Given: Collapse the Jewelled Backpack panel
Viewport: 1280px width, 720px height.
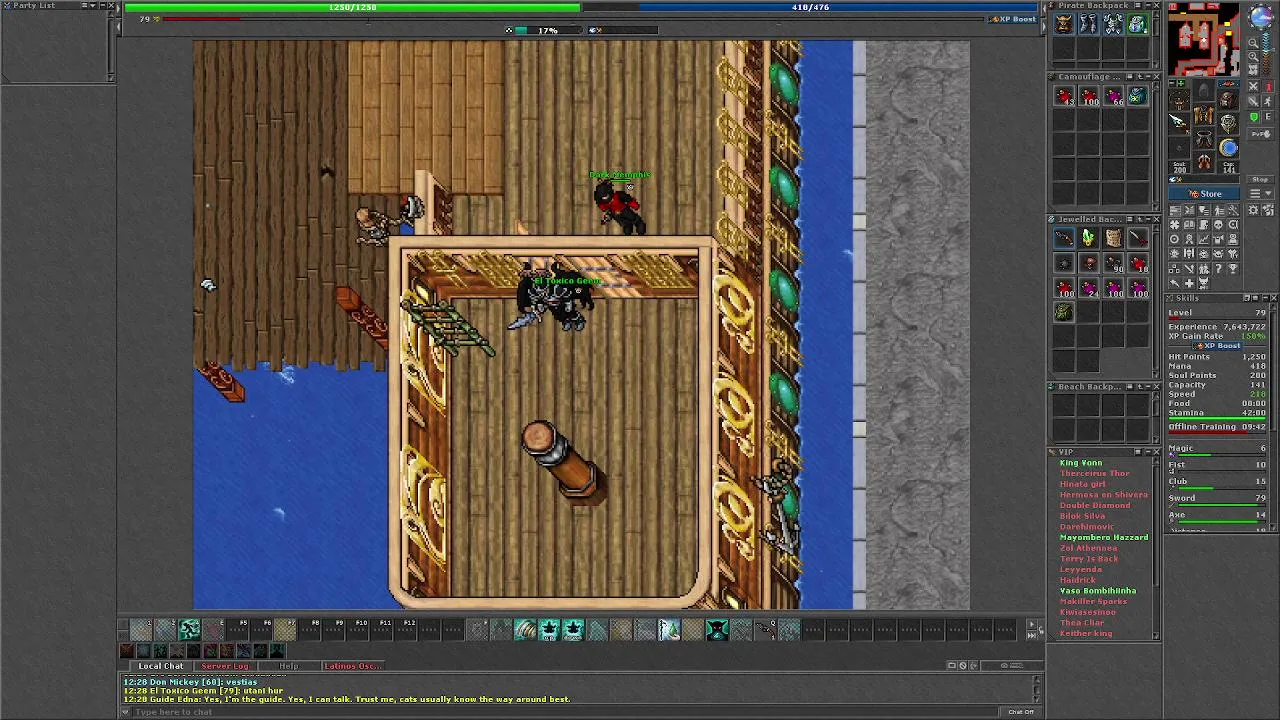Looking at the screenshot, I should 1148,219.
